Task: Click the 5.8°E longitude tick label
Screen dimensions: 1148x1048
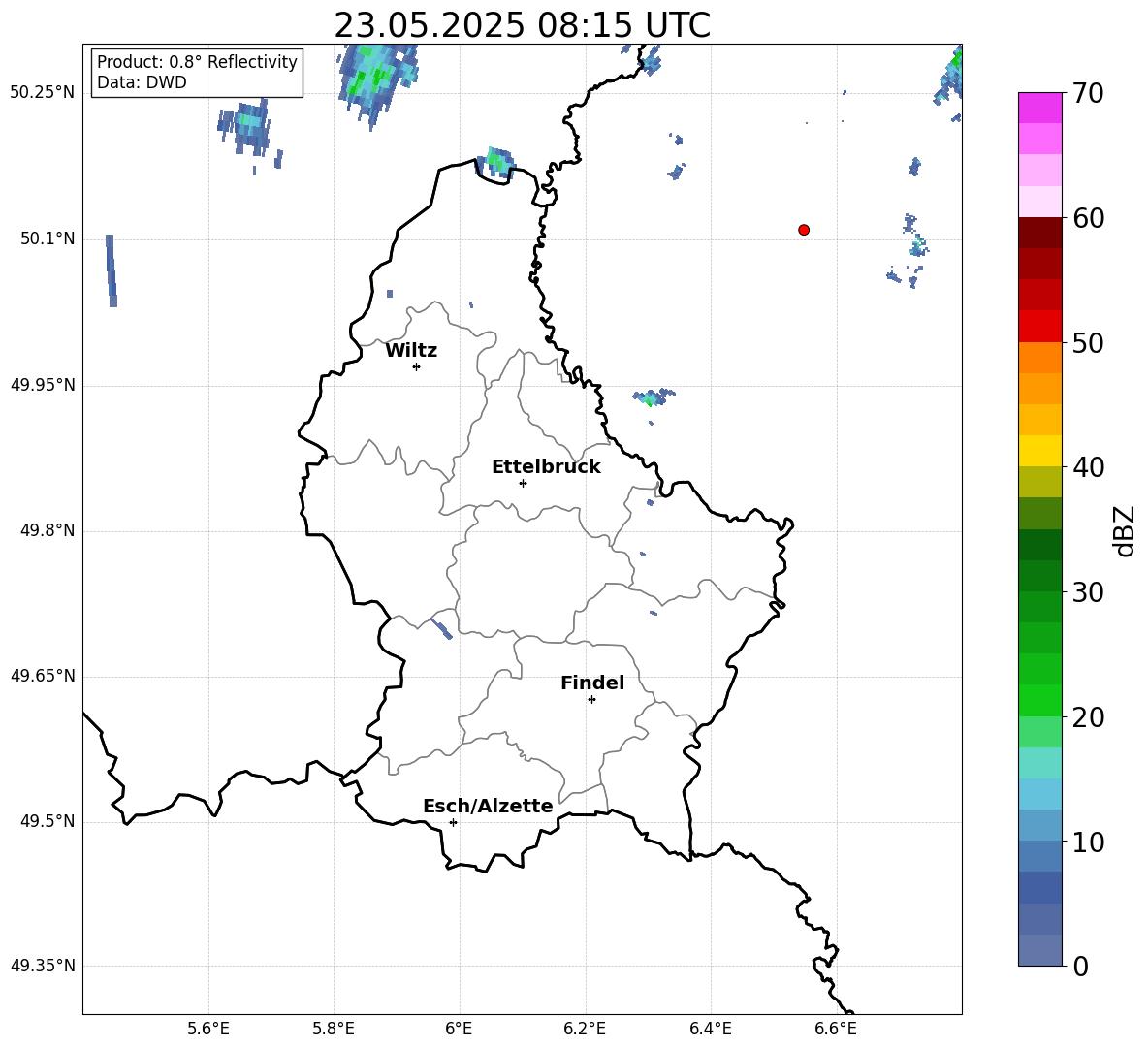Action: click(x=334, y=1029)
